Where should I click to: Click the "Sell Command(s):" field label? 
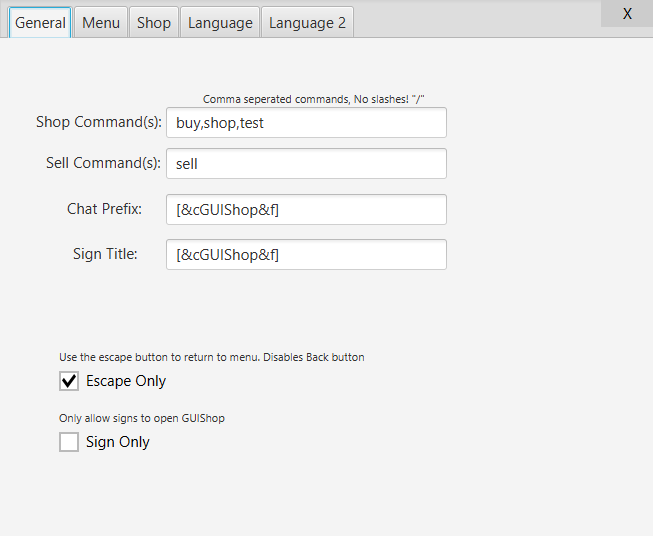[x=104, y=163]
